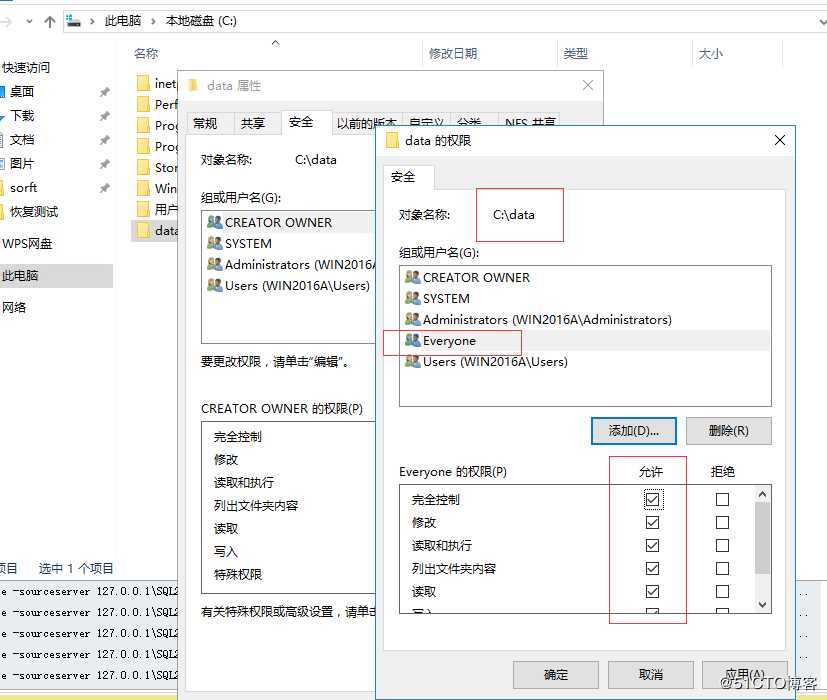The image size is (827, 700).
Task: Toggle 读取 allow checkbox
Action: (x=652, y=592)
